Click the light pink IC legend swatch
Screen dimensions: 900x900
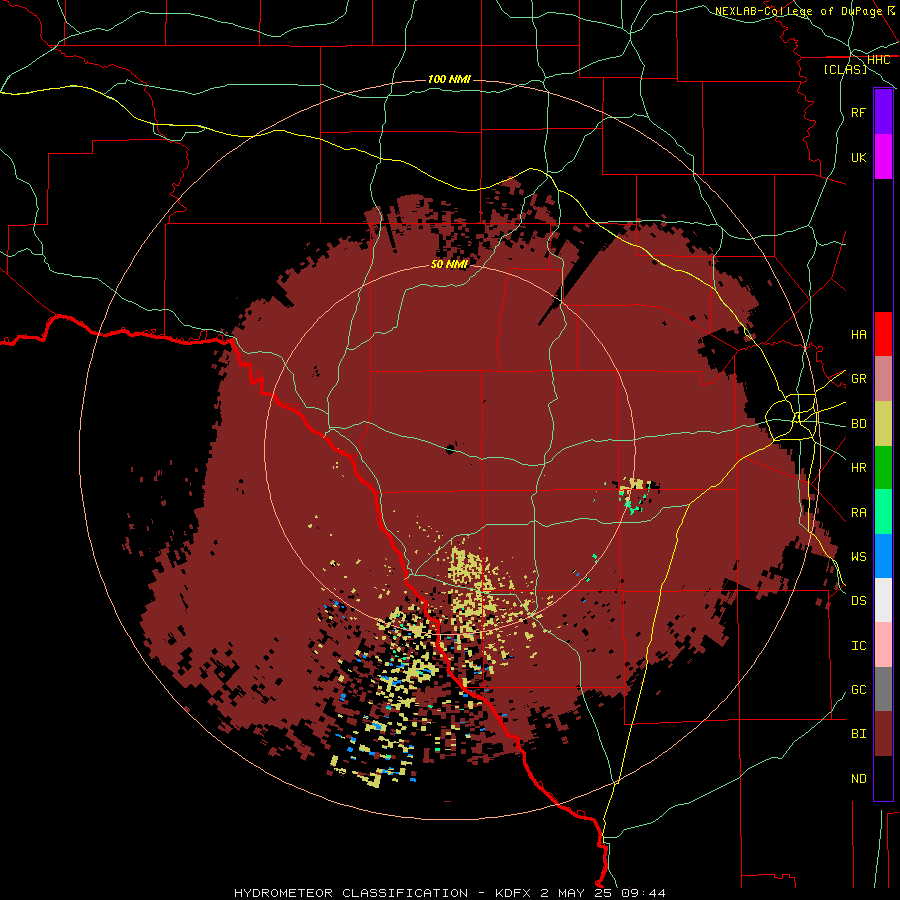tap(883, 645)
